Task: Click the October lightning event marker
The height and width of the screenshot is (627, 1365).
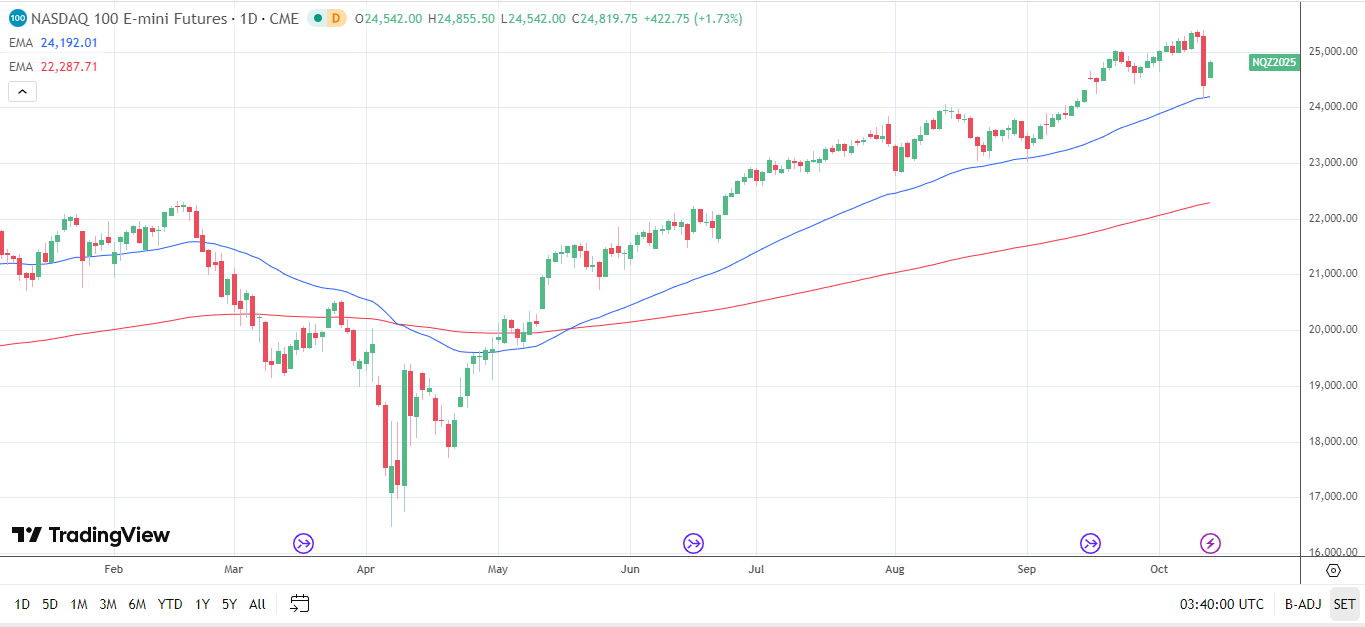Action: pyautogui.click(x=1210, y=544)
